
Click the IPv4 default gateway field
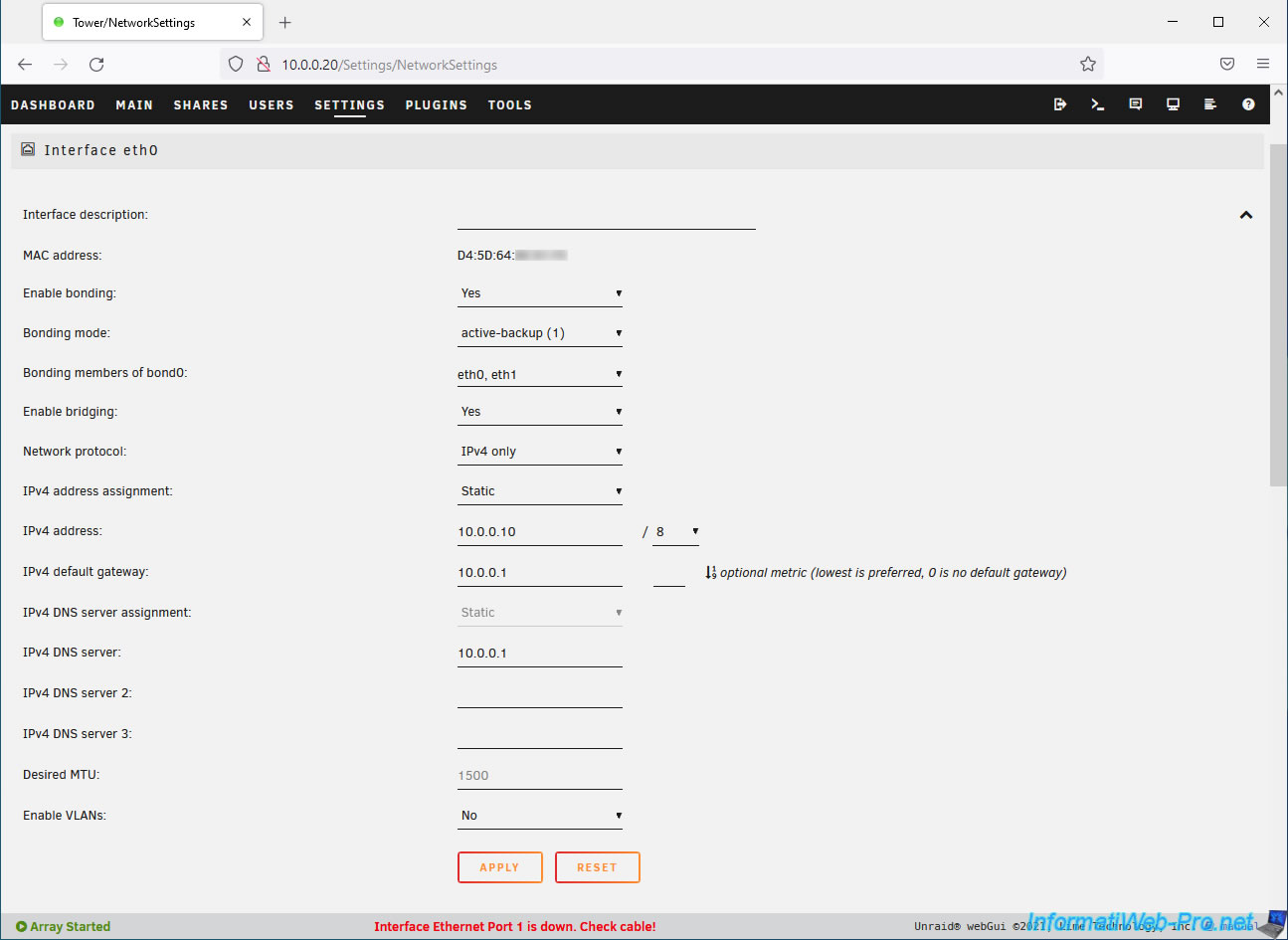(x=539, y=573)
